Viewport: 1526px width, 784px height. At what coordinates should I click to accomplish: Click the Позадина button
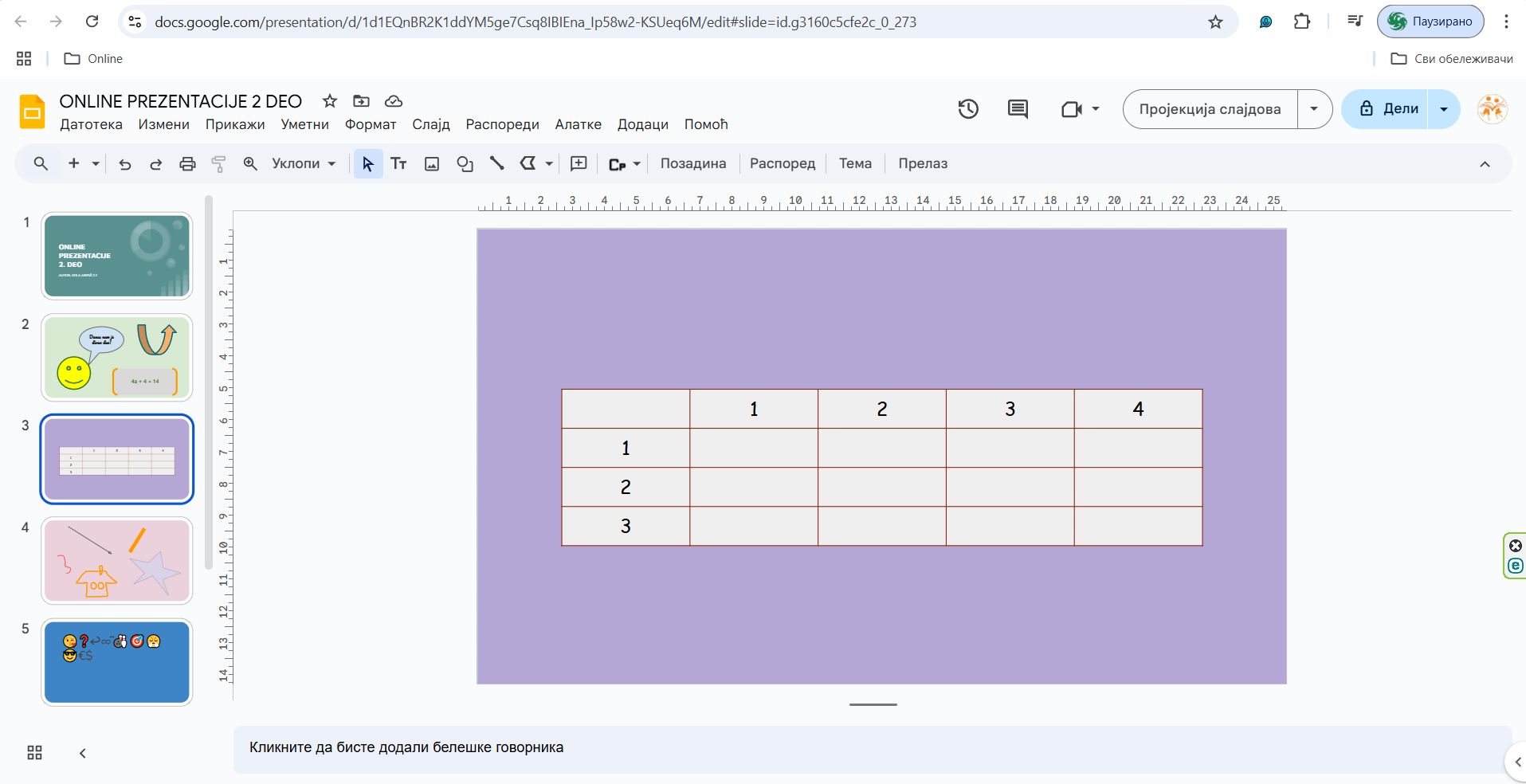(x=692, y=164)
